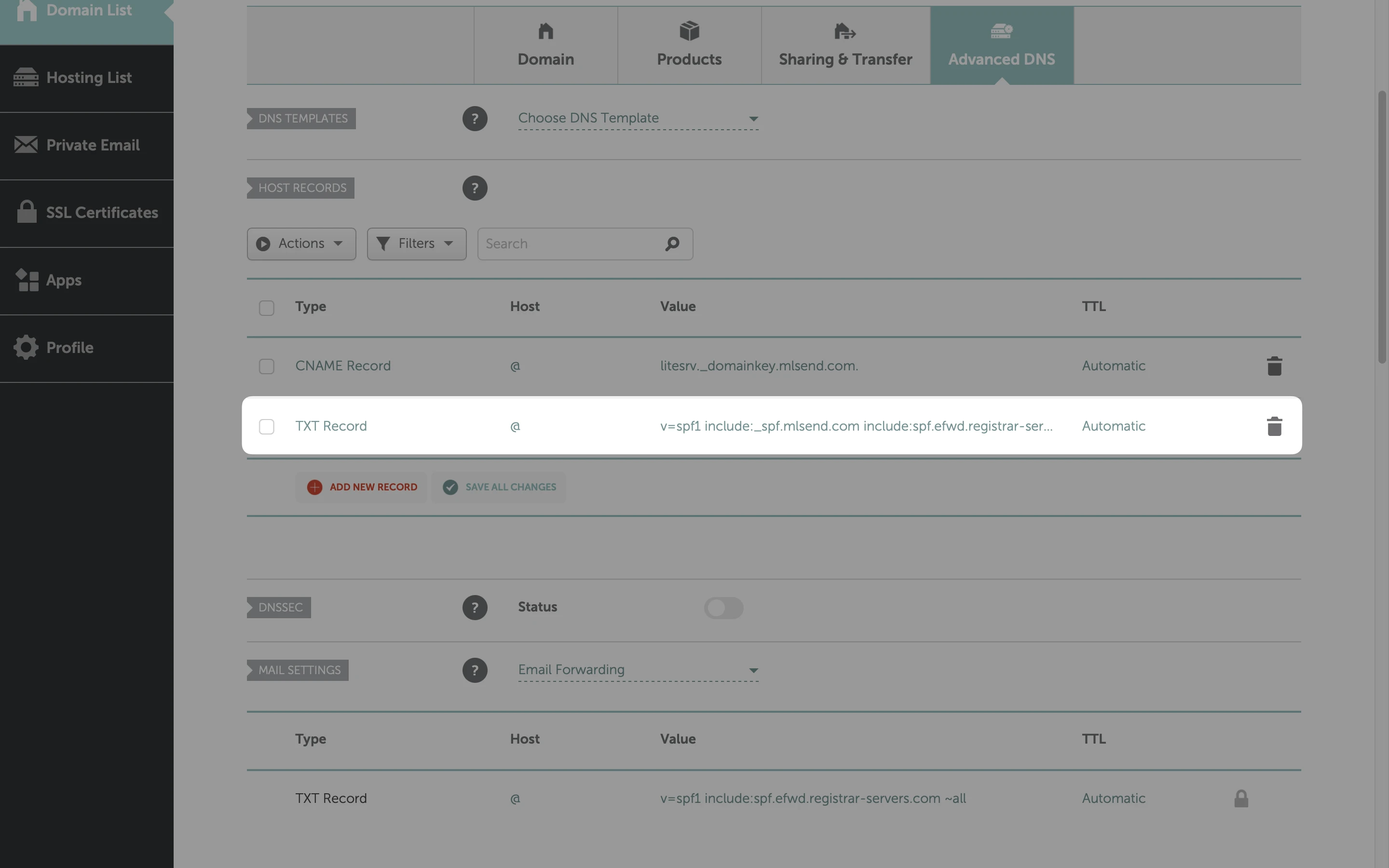
Task: Toggle the DNSSEC Status switch
Action: point(723,608)
